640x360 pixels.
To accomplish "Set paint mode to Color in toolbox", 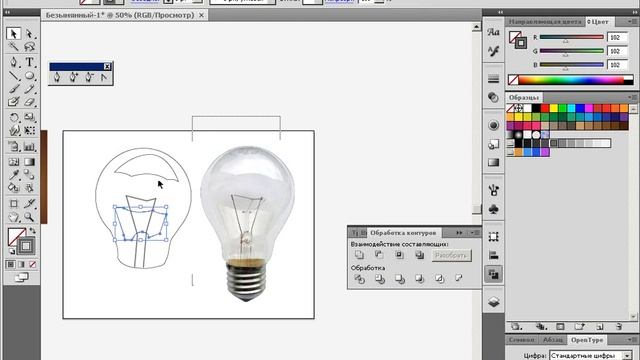I will (x=11, y=264).
